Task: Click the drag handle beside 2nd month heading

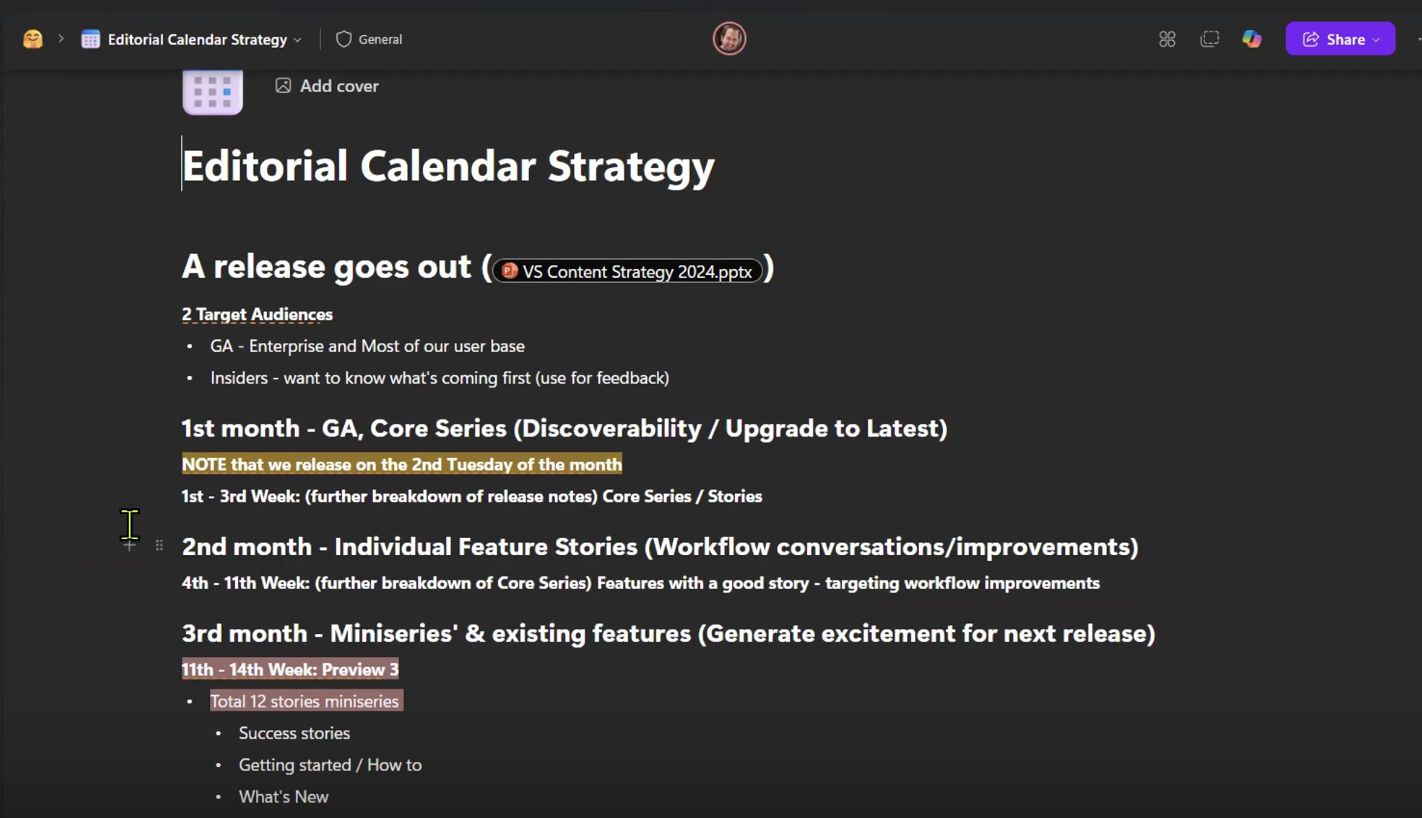Action: pos(159,545)
